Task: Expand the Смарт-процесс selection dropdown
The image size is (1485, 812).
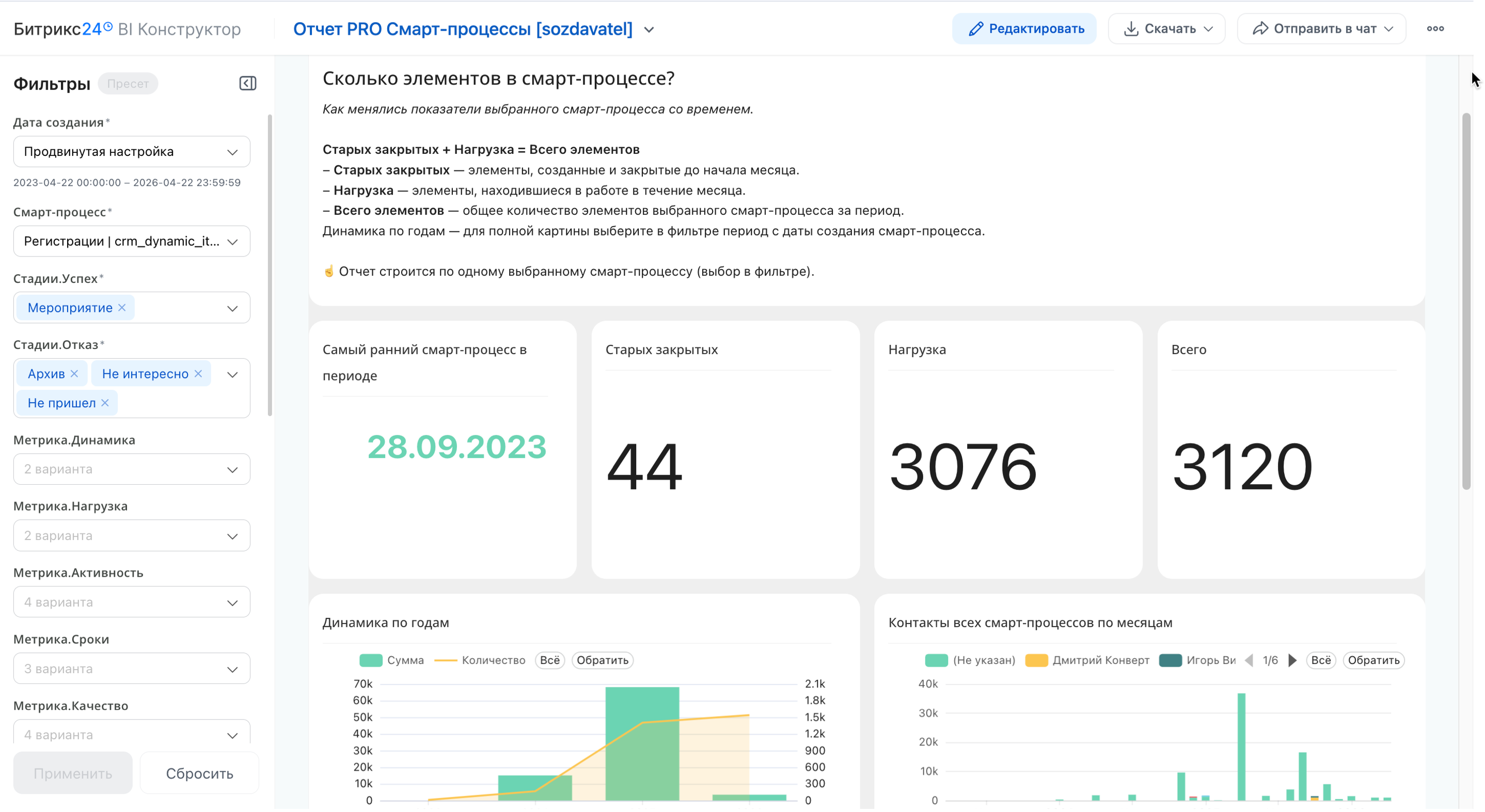Action: [132, 242]
